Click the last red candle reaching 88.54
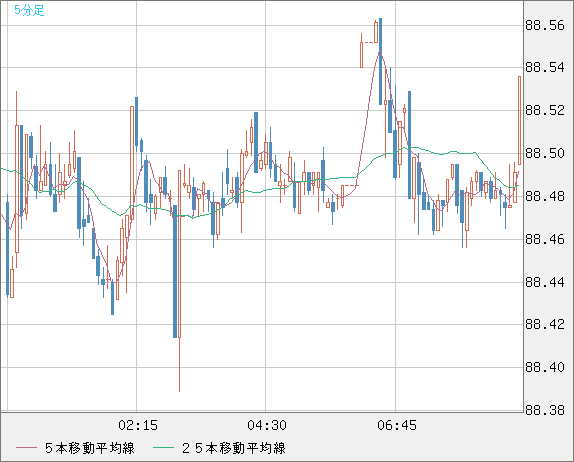This screenshot has height=462, width=574. coord(519,120)
